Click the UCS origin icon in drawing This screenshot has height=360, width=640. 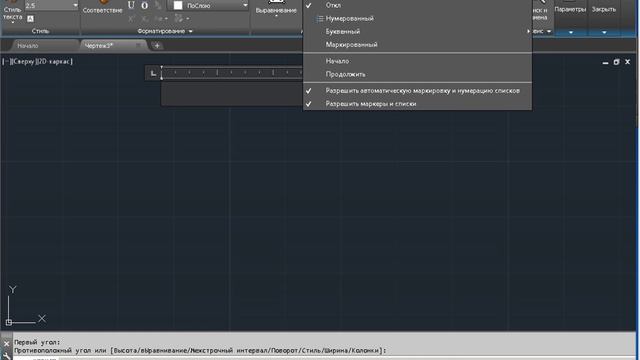coord(9,322)
